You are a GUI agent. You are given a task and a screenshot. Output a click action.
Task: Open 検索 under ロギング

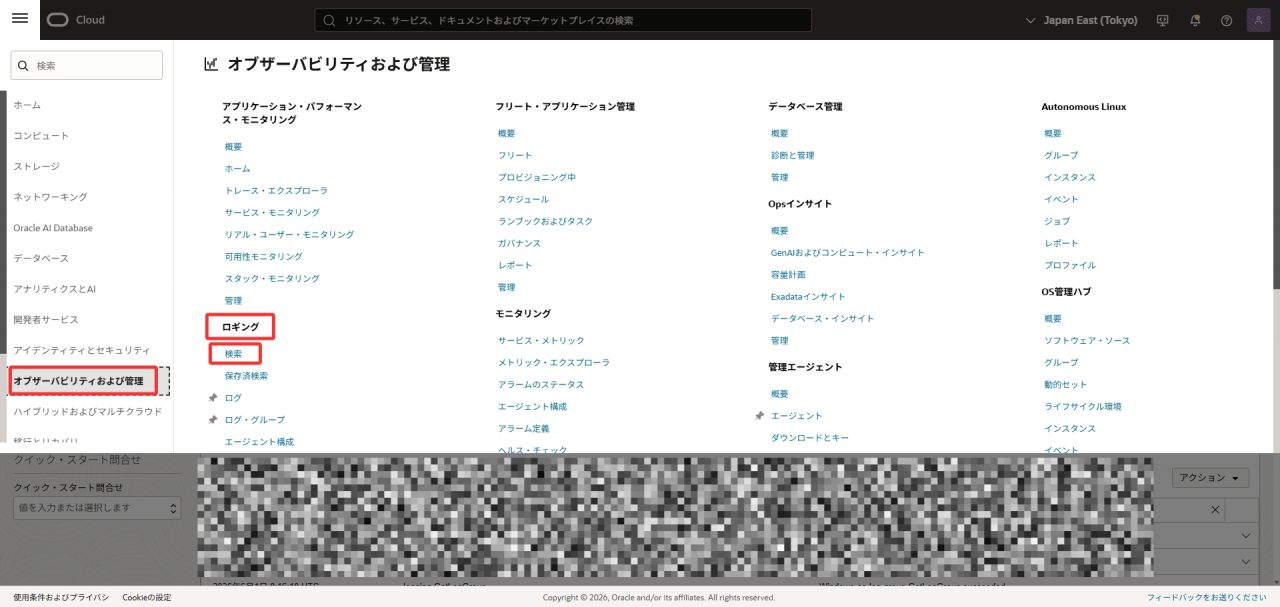(234, 354)
